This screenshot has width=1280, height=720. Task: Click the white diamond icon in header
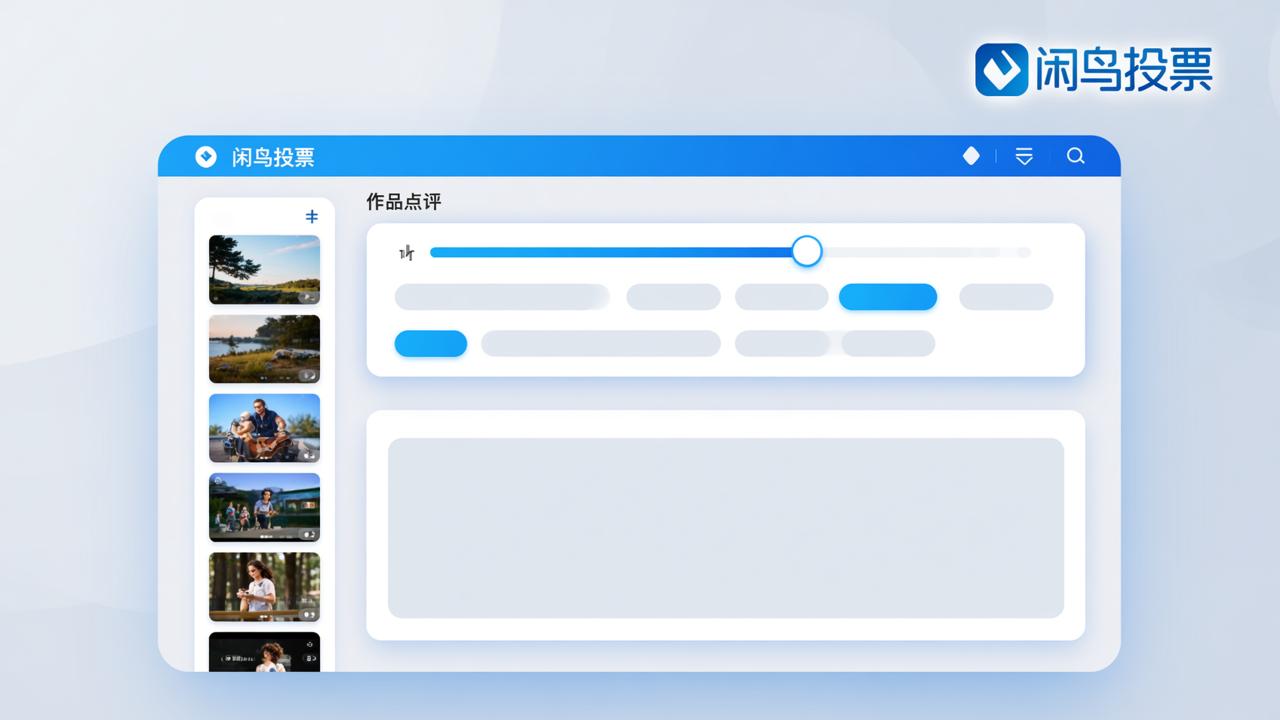(x=971, y=156)
